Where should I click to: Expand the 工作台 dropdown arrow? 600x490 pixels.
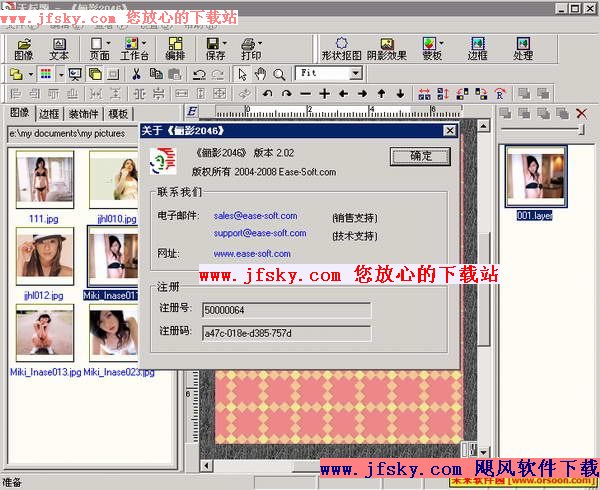click(144, 43)
